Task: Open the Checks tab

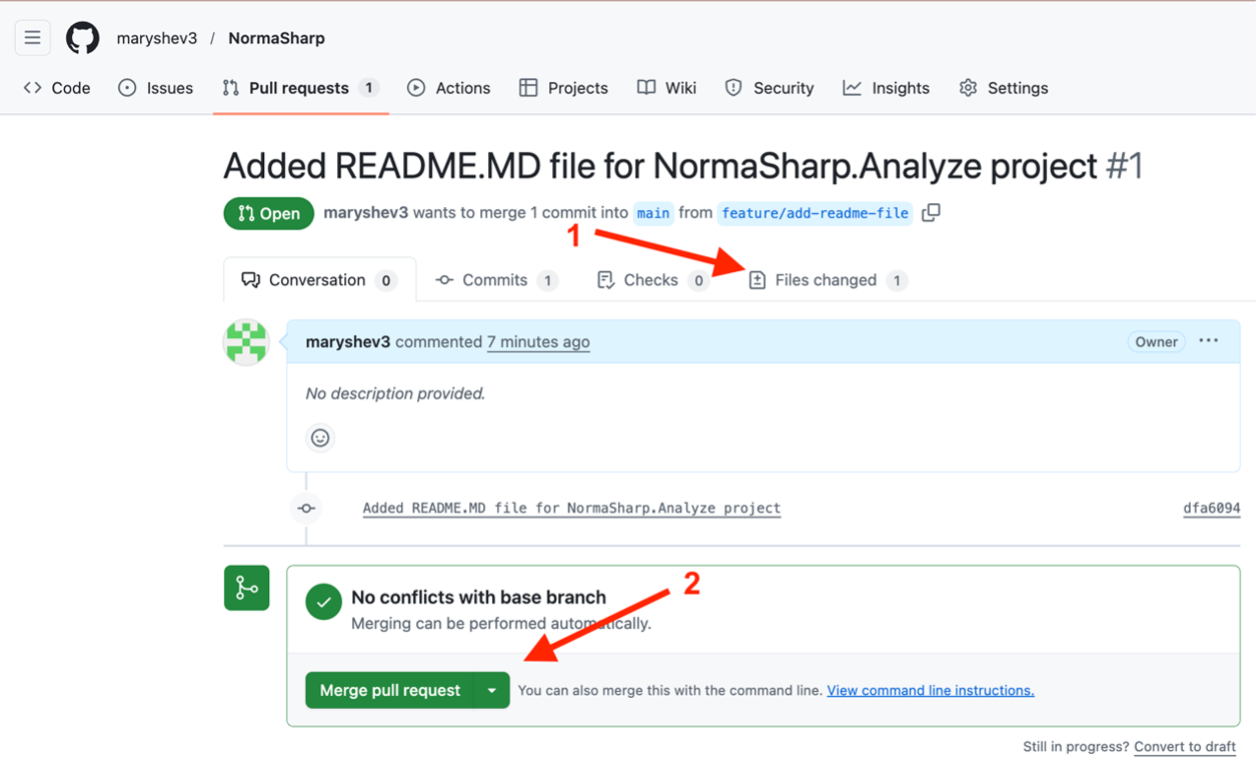Action: click(x=651, y=280)
